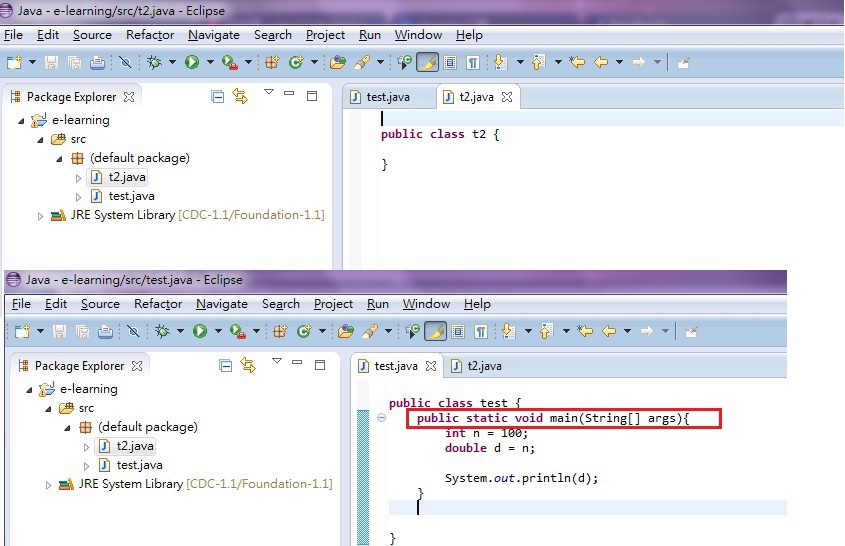Click the New Java Class icon in the bottom Eclipse toolbar
The image size is (845, 546).
[x=304, y=331]
